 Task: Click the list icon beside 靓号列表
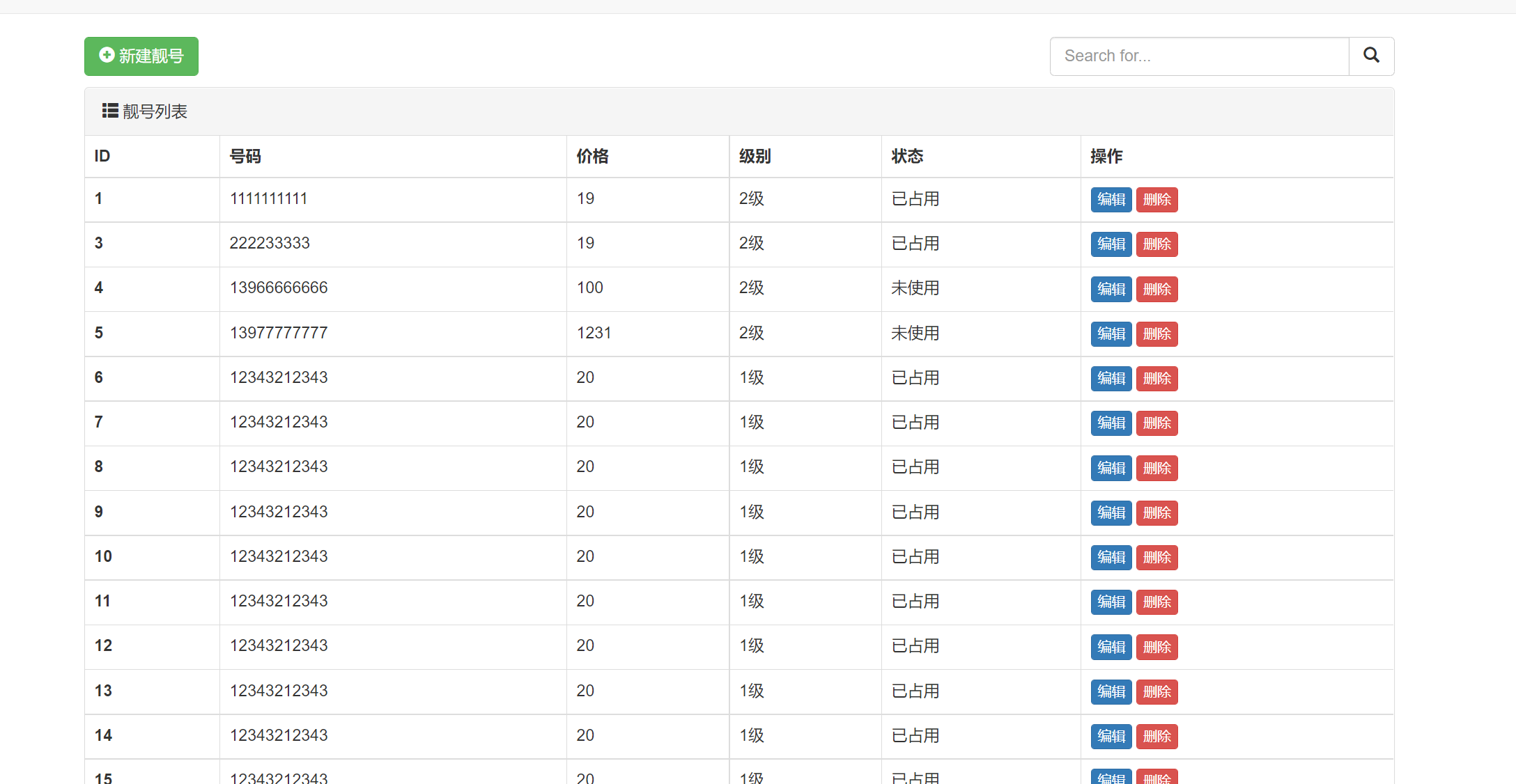[109, 111]
